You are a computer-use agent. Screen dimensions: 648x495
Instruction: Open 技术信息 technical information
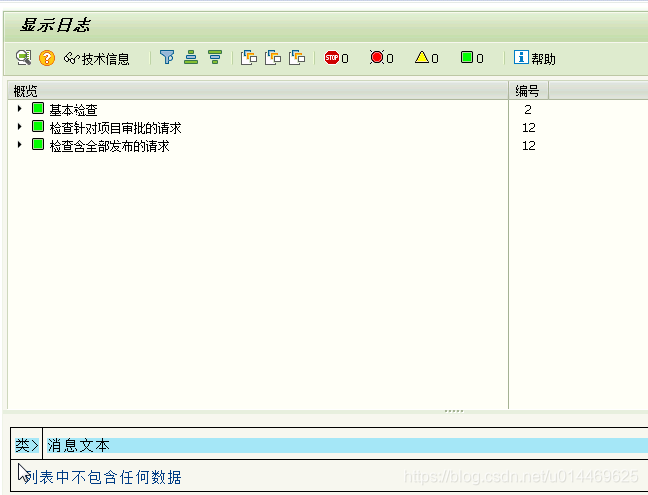pos(97,59)
